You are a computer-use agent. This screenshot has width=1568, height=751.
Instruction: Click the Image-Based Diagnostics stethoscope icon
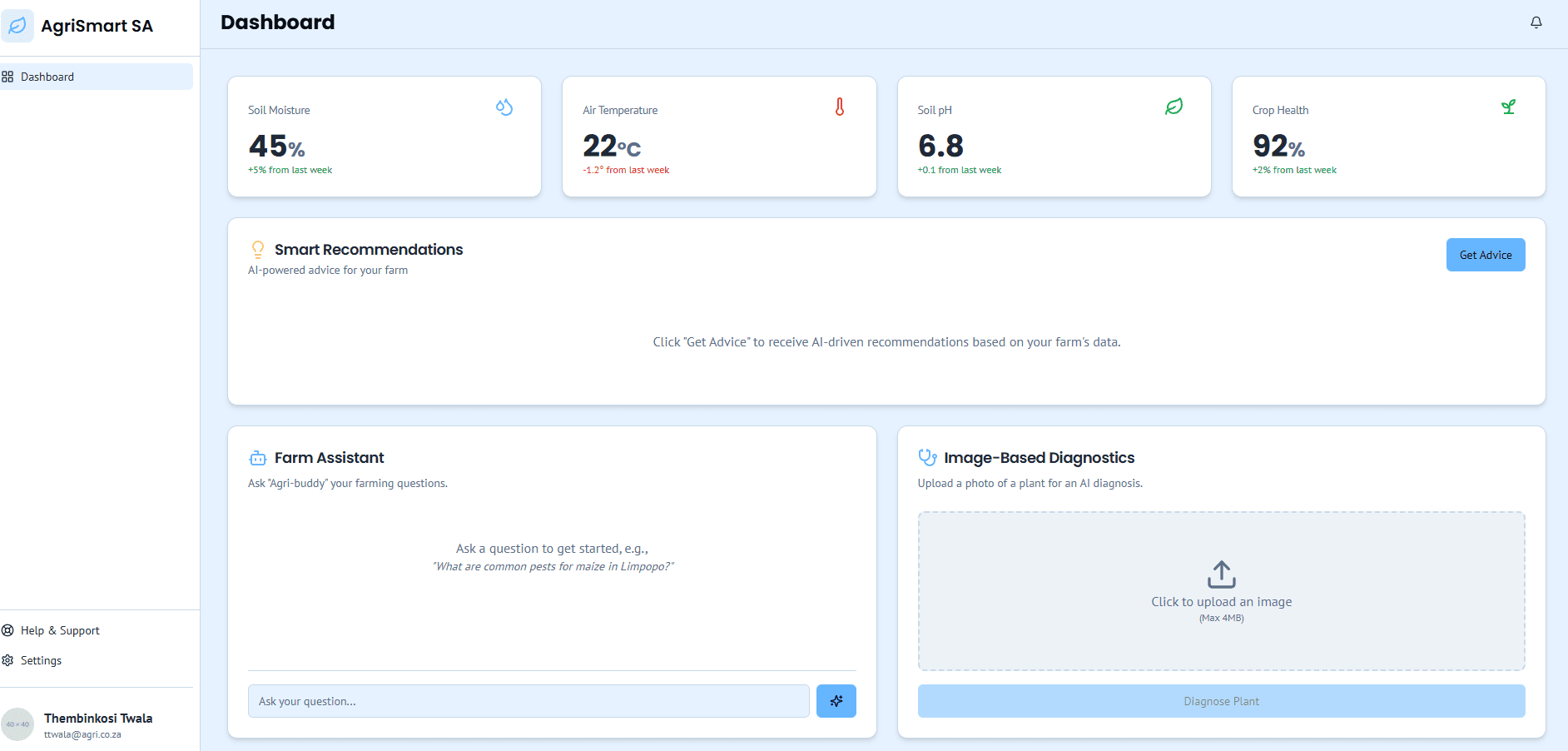pos(927,457)
